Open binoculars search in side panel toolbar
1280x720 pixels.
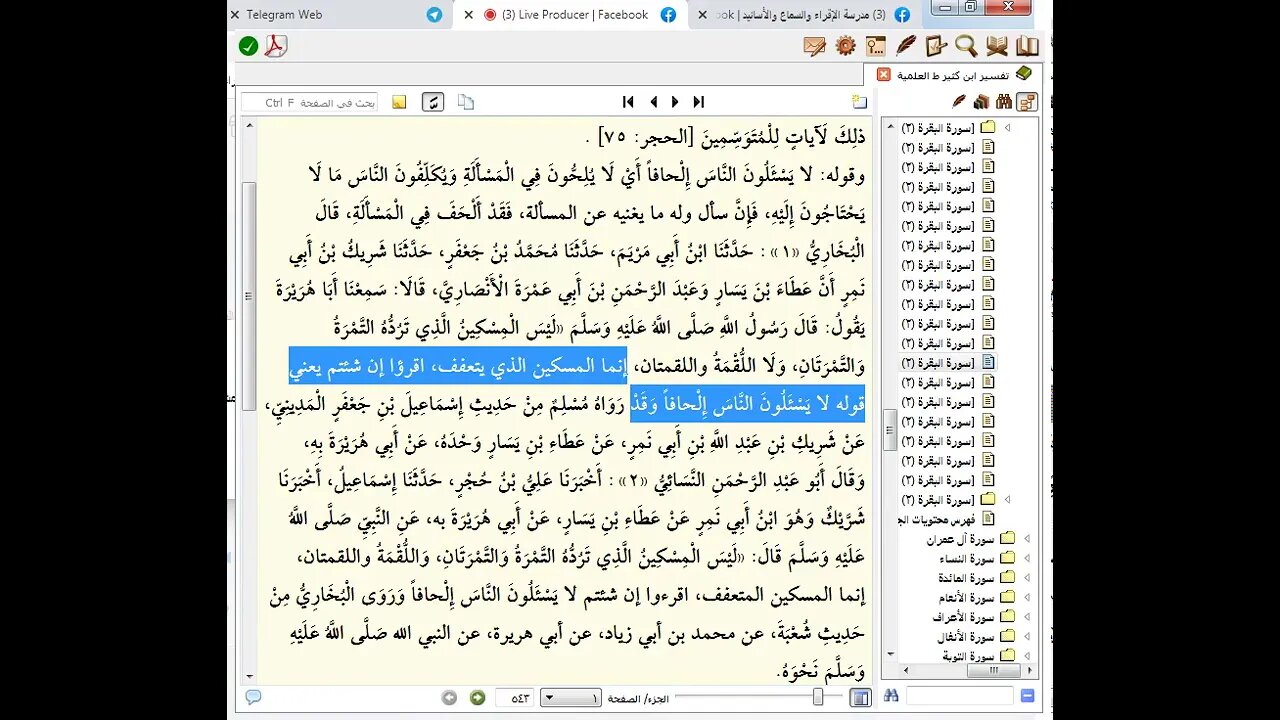tap(1003, 101)
